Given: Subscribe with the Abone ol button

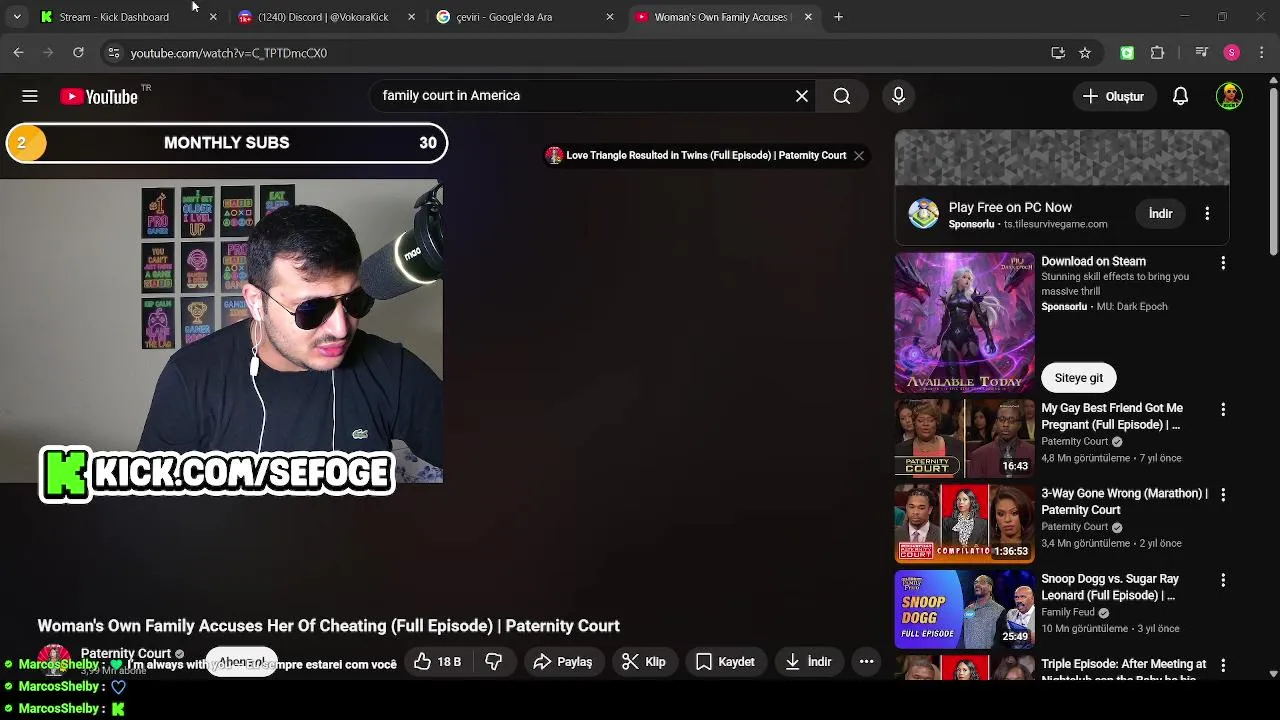Looking at the screenshot, I should coord(241,662).
